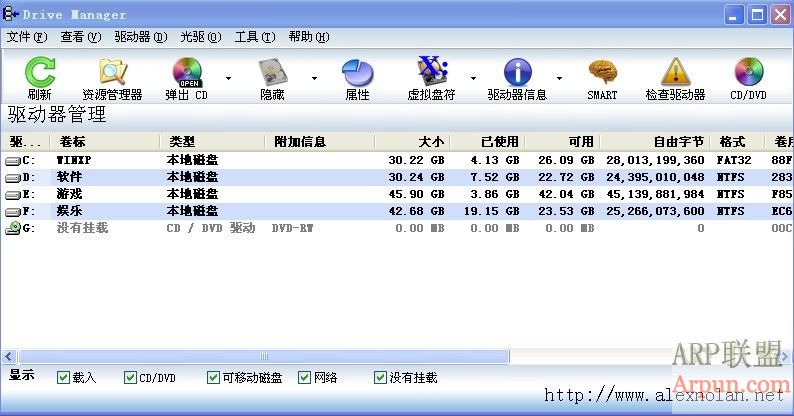Open the 工具(T) menu
The image size is (794, 416).
255,37
